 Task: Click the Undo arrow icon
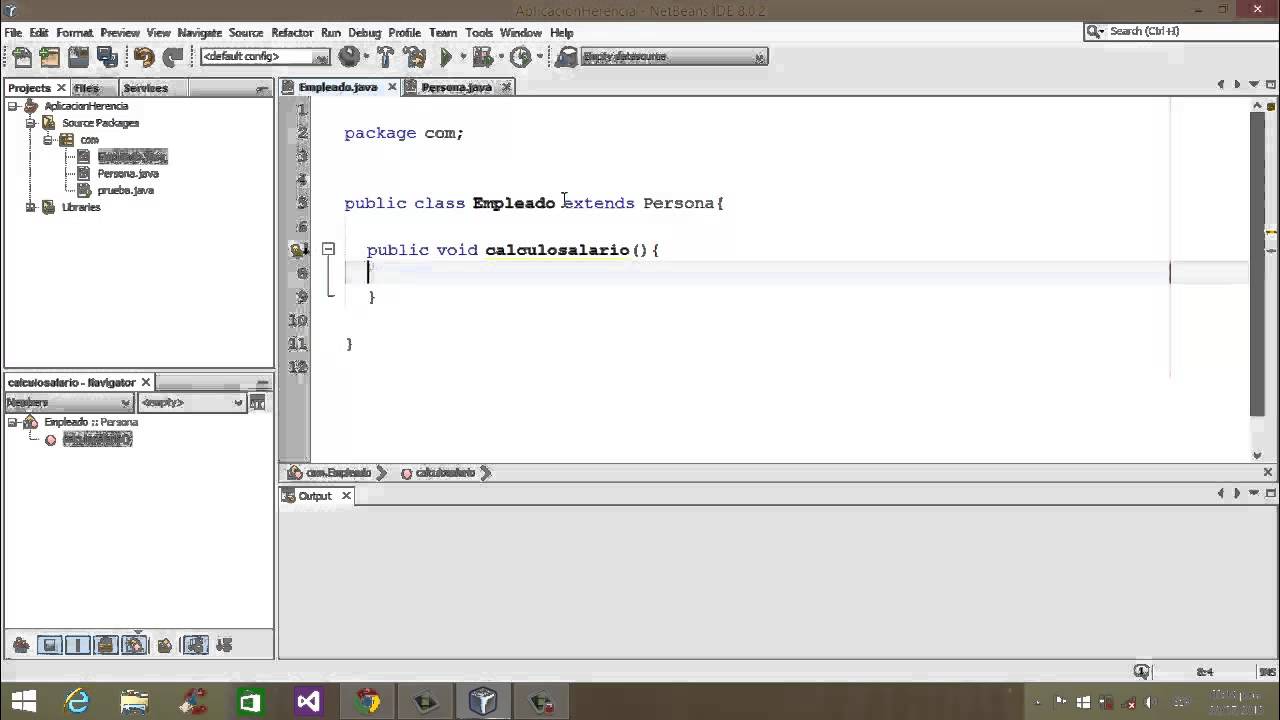[144, 57]
